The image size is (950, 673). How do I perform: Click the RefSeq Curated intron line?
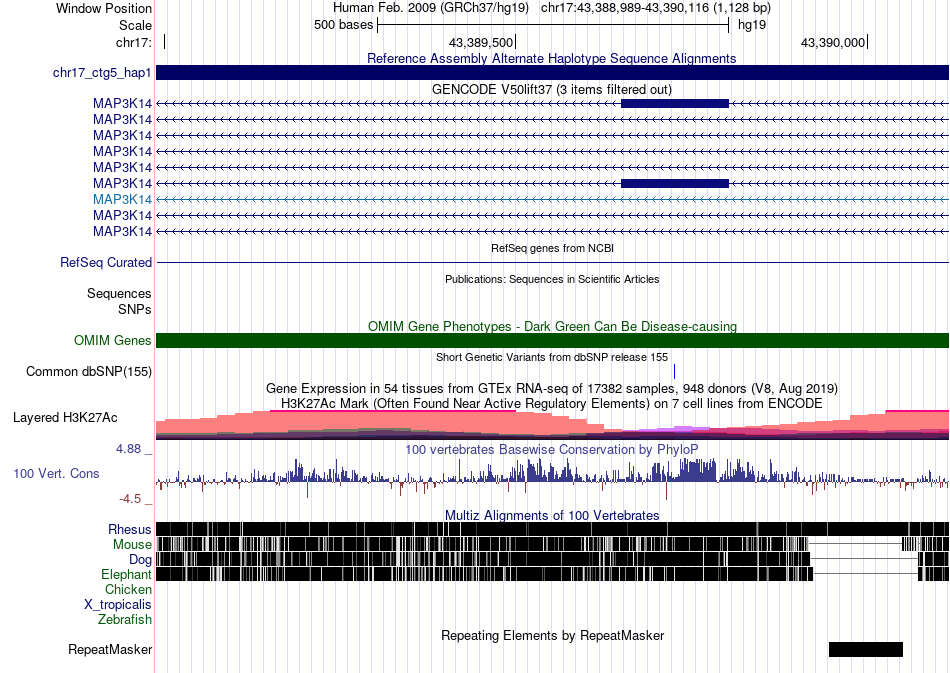pyautogui.click(x=552, y=262)
